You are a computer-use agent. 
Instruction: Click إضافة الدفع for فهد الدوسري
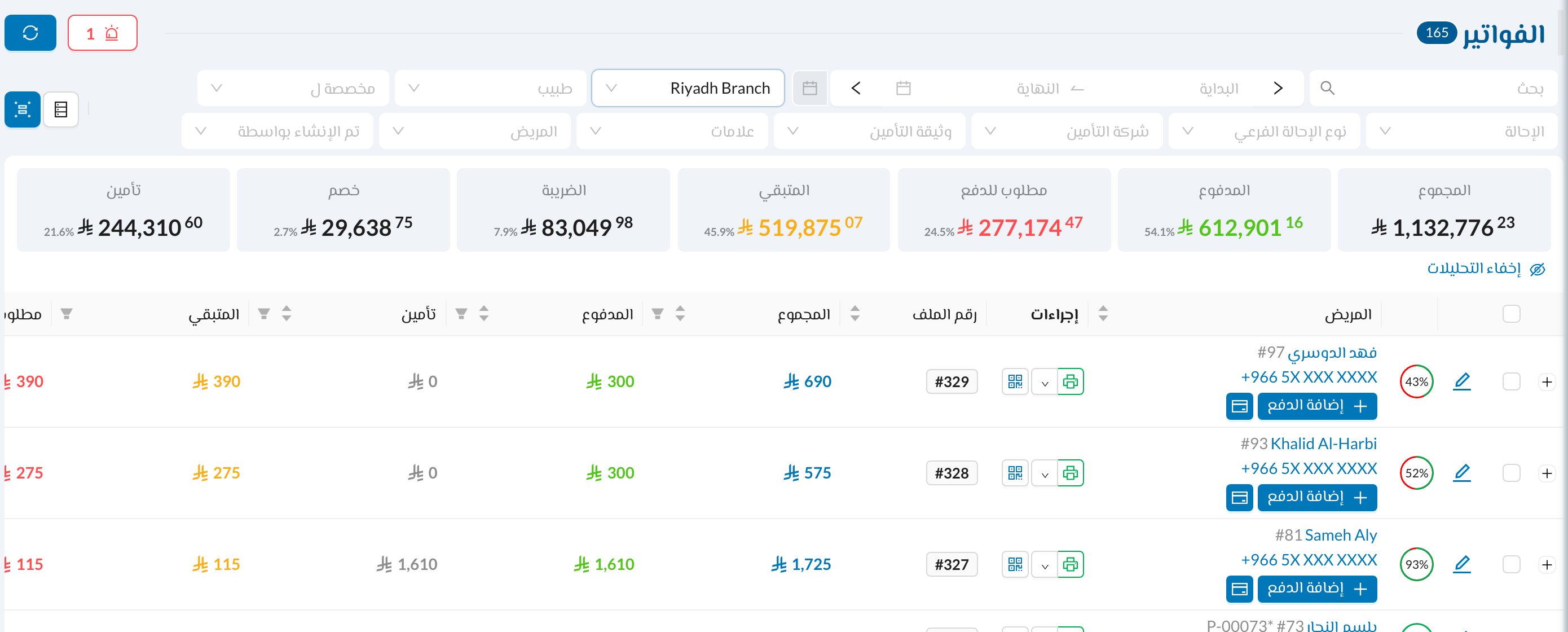(1317, 406)
